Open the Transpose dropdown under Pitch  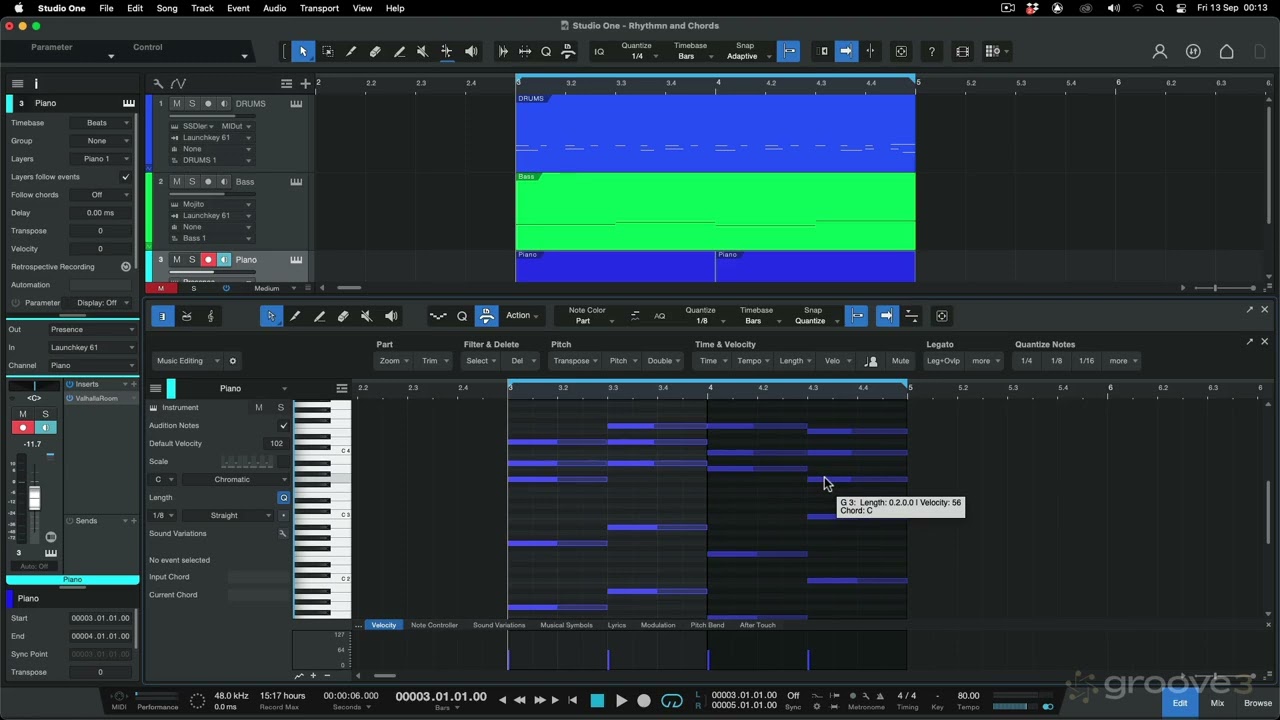tap(575, 361)
